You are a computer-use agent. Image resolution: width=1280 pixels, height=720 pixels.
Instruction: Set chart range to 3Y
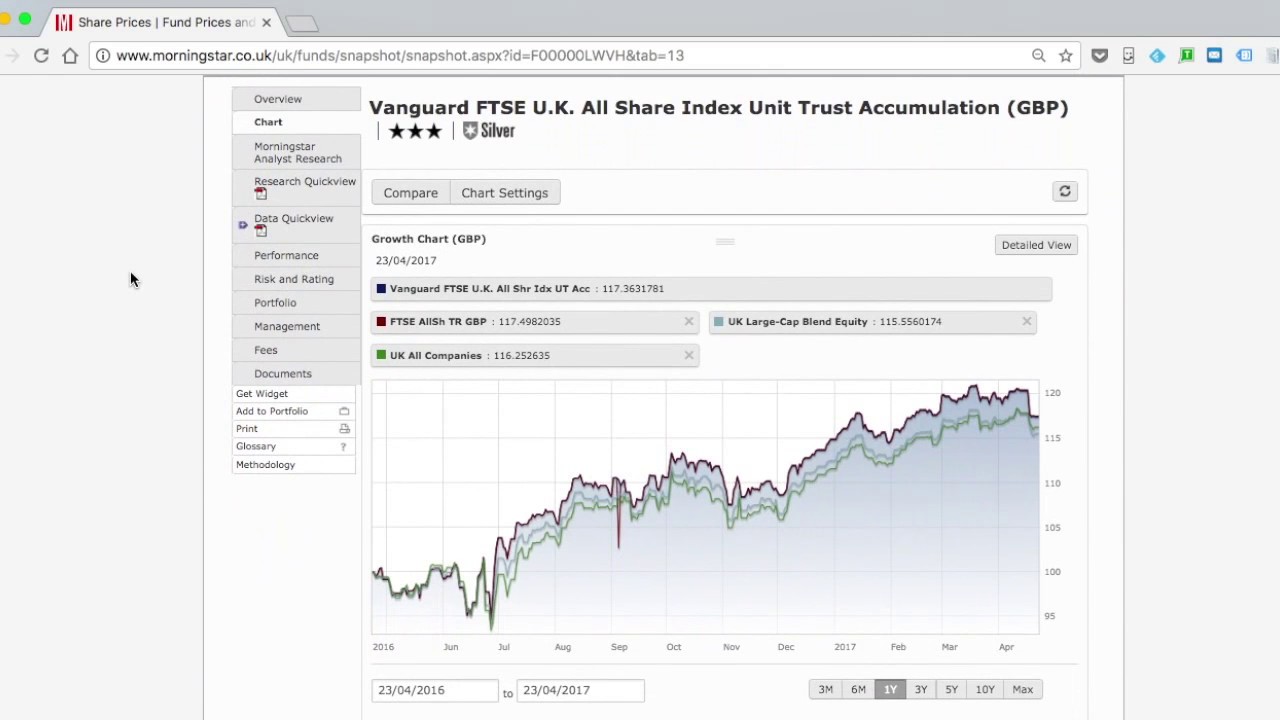pyautogui.click(x=921, y=690)
